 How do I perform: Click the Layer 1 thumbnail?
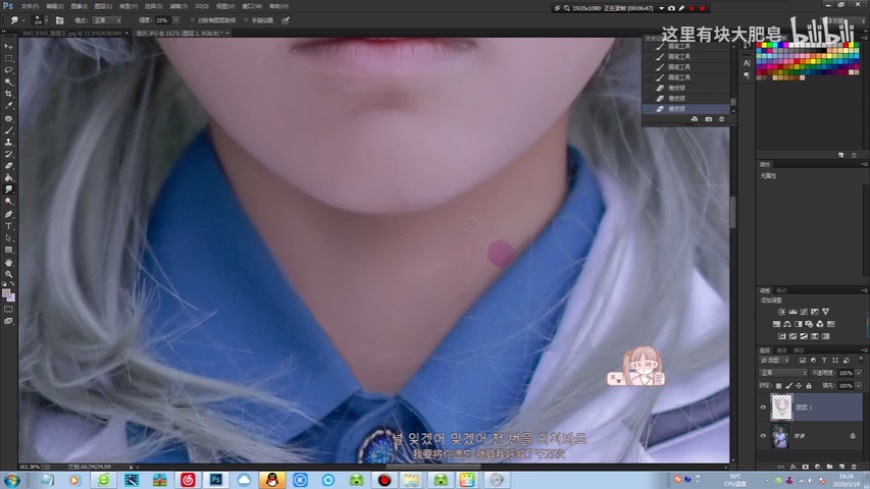[x=781, y=407]
